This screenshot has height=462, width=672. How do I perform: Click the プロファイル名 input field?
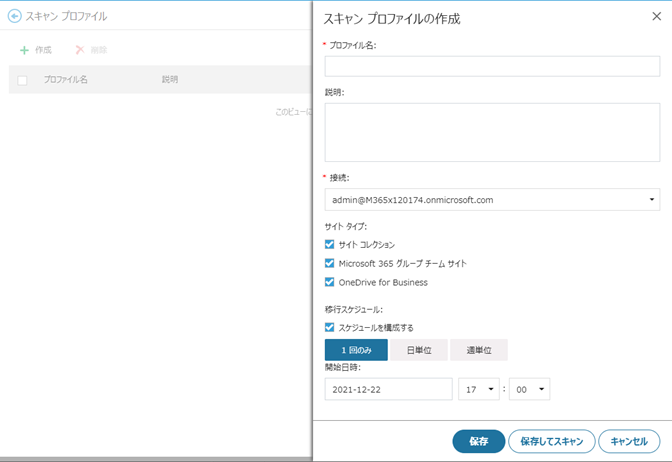coord(492,66)
